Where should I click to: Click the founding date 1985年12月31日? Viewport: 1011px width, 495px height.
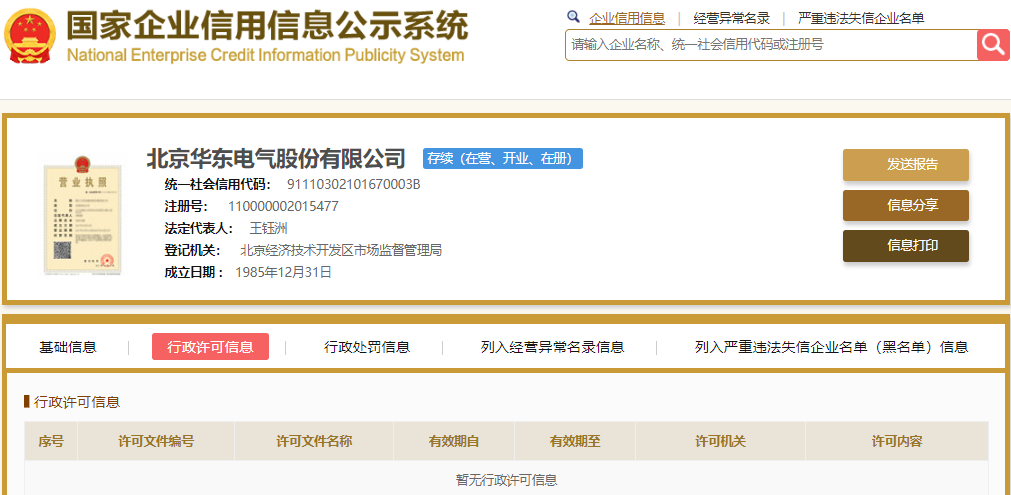click(284, 272)
